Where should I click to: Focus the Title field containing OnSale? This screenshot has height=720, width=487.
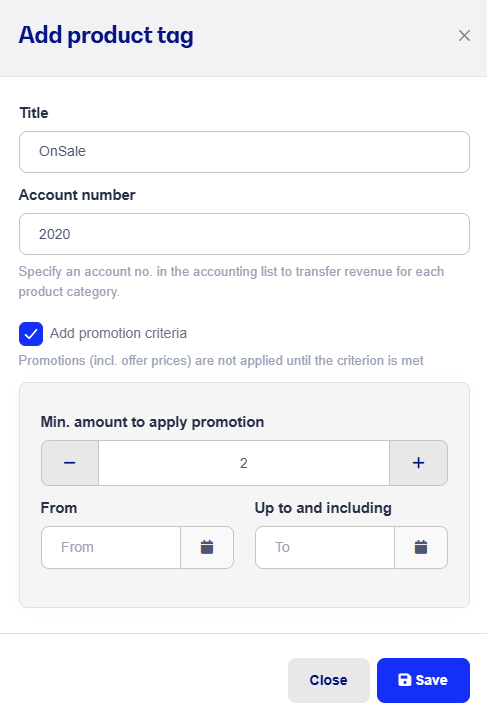click(244, 152)
